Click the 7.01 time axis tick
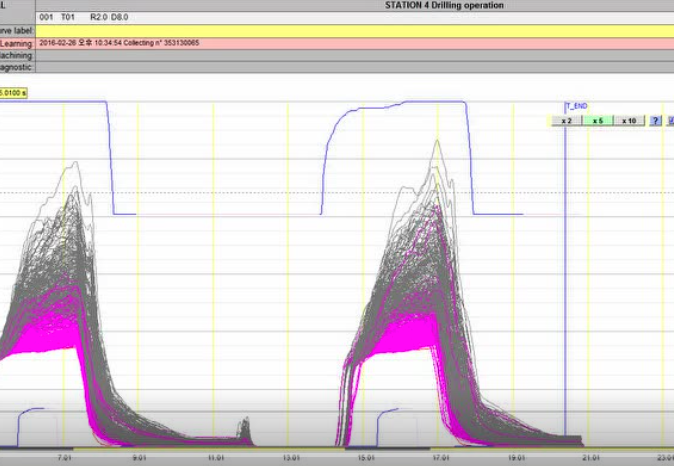This screenshot has width=674, height=466. tap(63, 457)
